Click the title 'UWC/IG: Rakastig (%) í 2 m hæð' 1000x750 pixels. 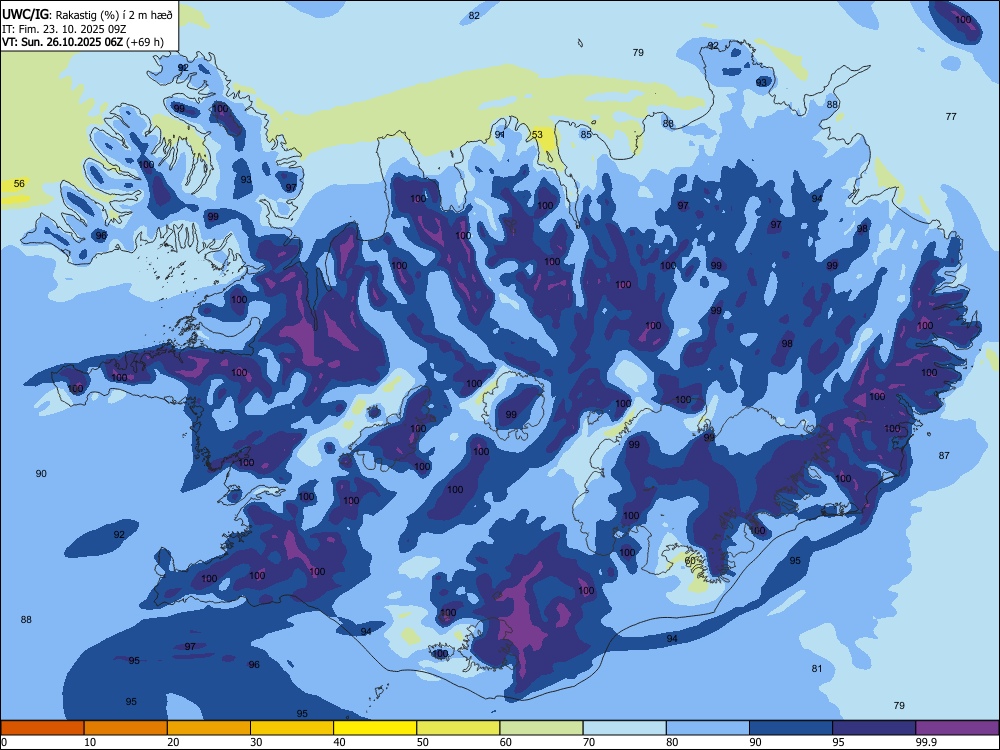87,14
